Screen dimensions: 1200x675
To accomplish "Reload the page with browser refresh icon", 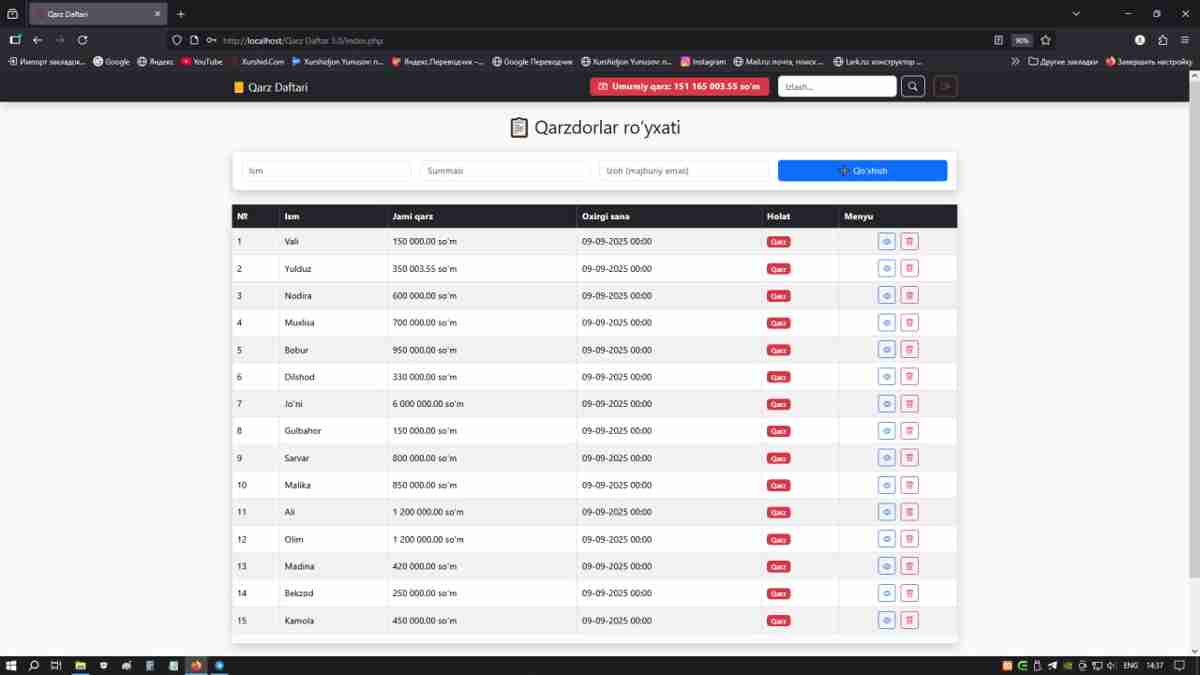I will pyautogui.click(x=82, y=40).
